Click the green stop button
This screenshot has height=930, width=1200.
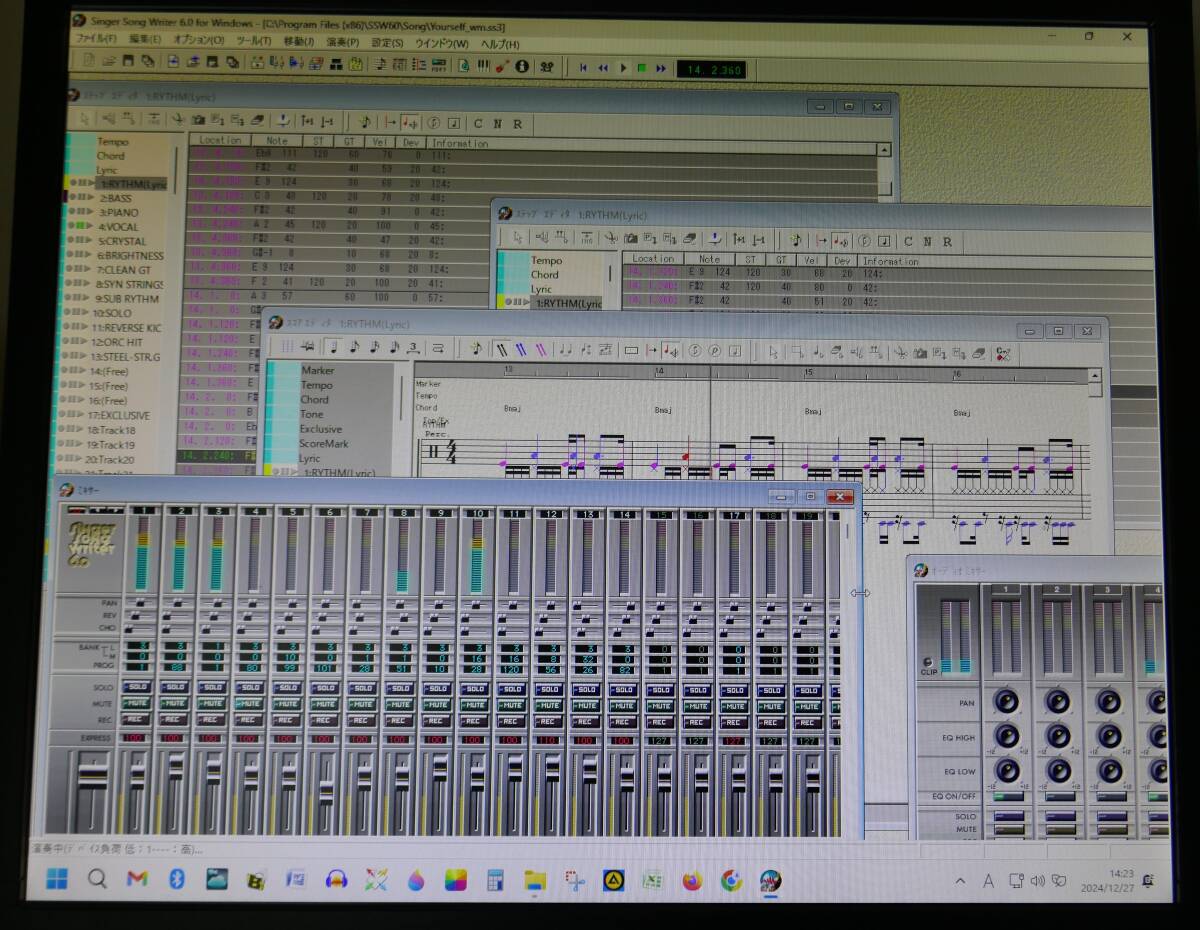tap(642, 68)
